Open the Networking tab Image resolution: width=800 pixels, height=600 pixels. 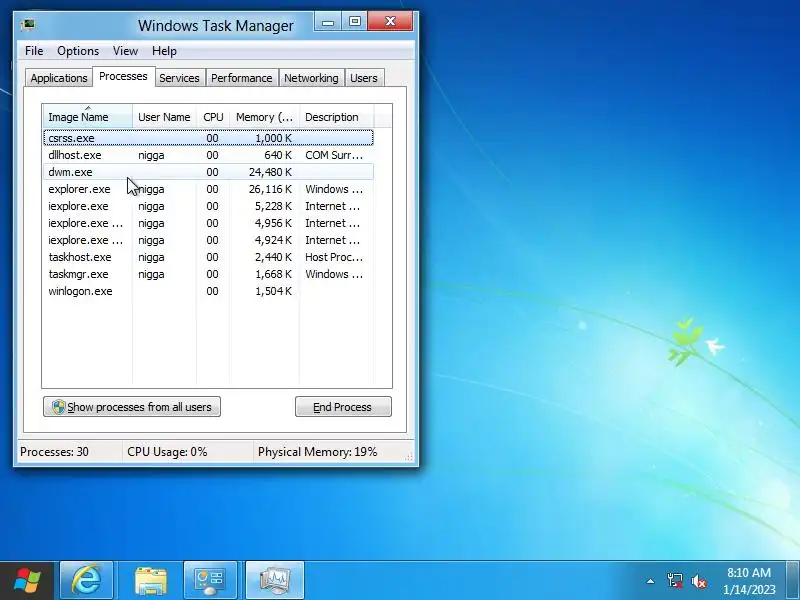(x=311, y=78)
